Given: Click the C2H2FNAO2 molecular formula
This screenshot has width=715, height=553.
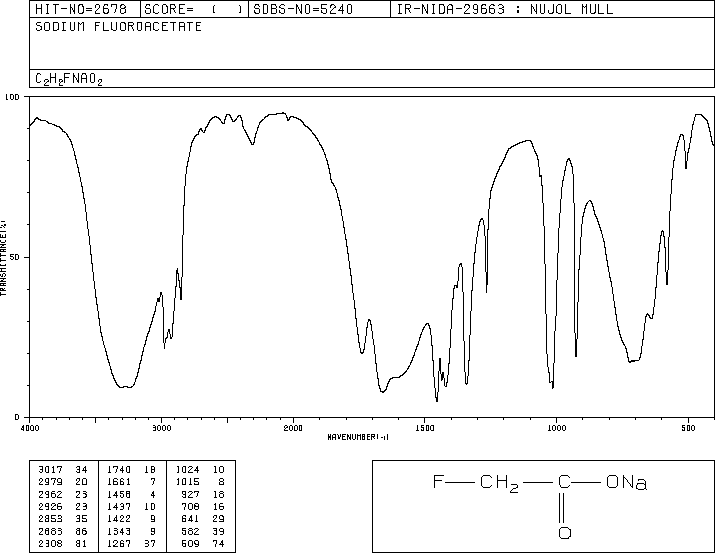Looking at the screenshot, I should point(68,79).
